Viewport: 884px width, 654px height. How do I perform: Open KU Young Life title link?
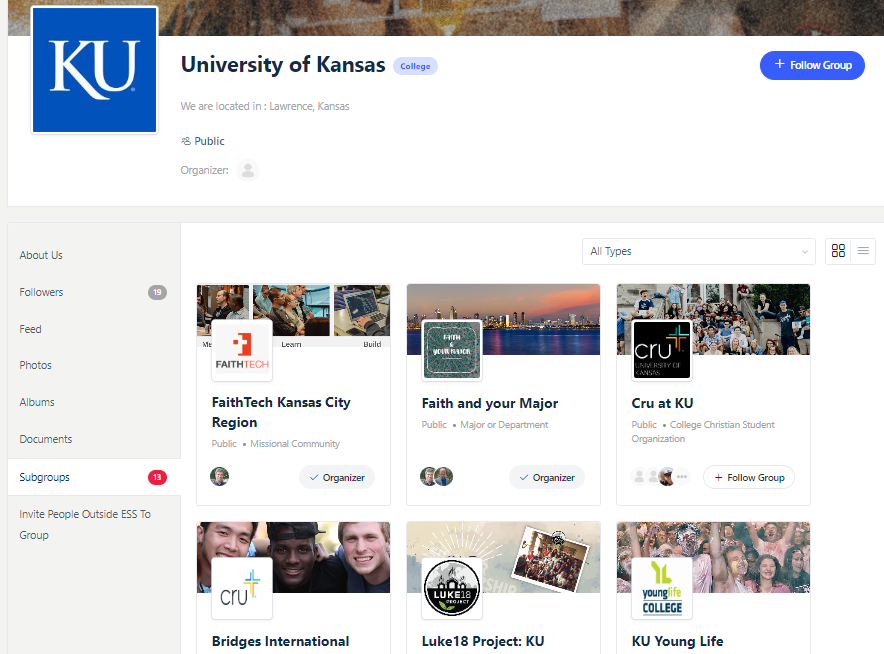[677, 642]
